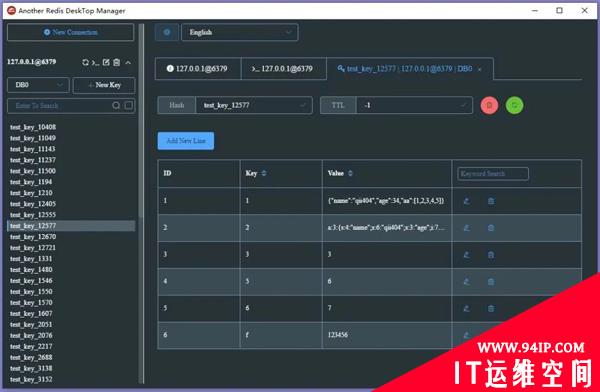Edit hash row with key 2
This screenshot has height=392, width=600.
coord(466,228)
